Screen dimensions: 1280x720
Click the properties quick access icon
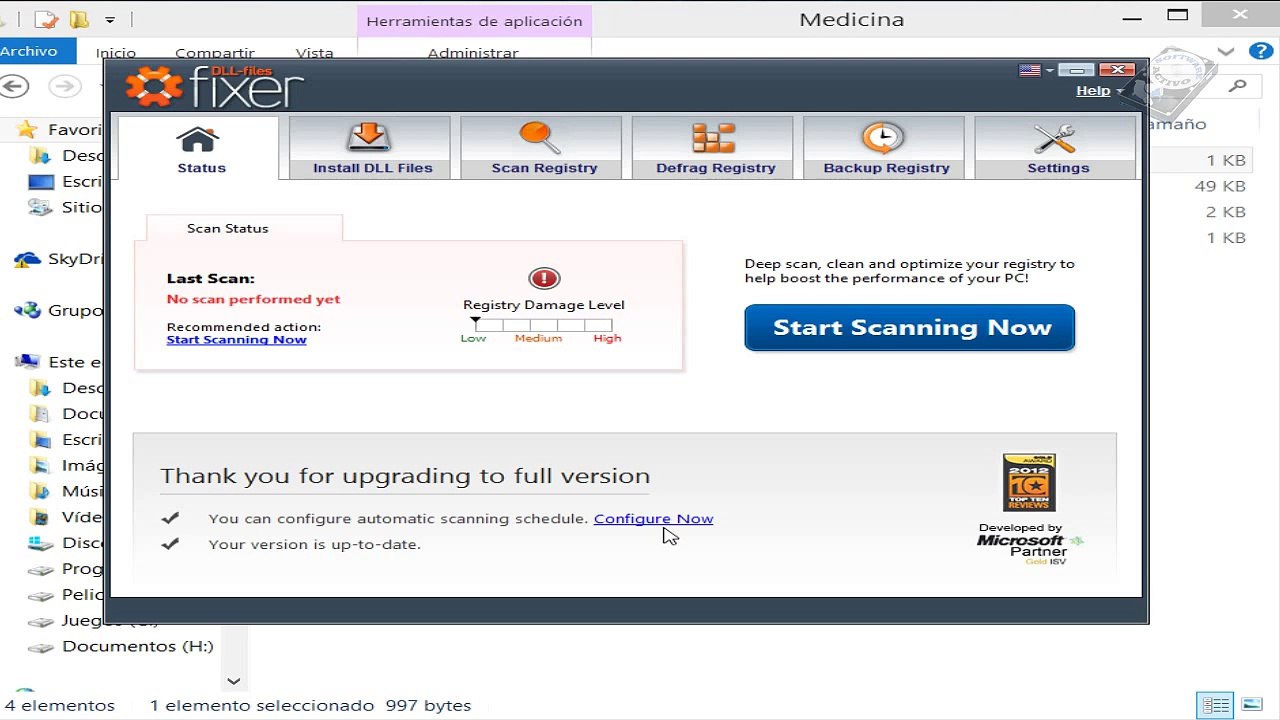[x=44, y=19]
